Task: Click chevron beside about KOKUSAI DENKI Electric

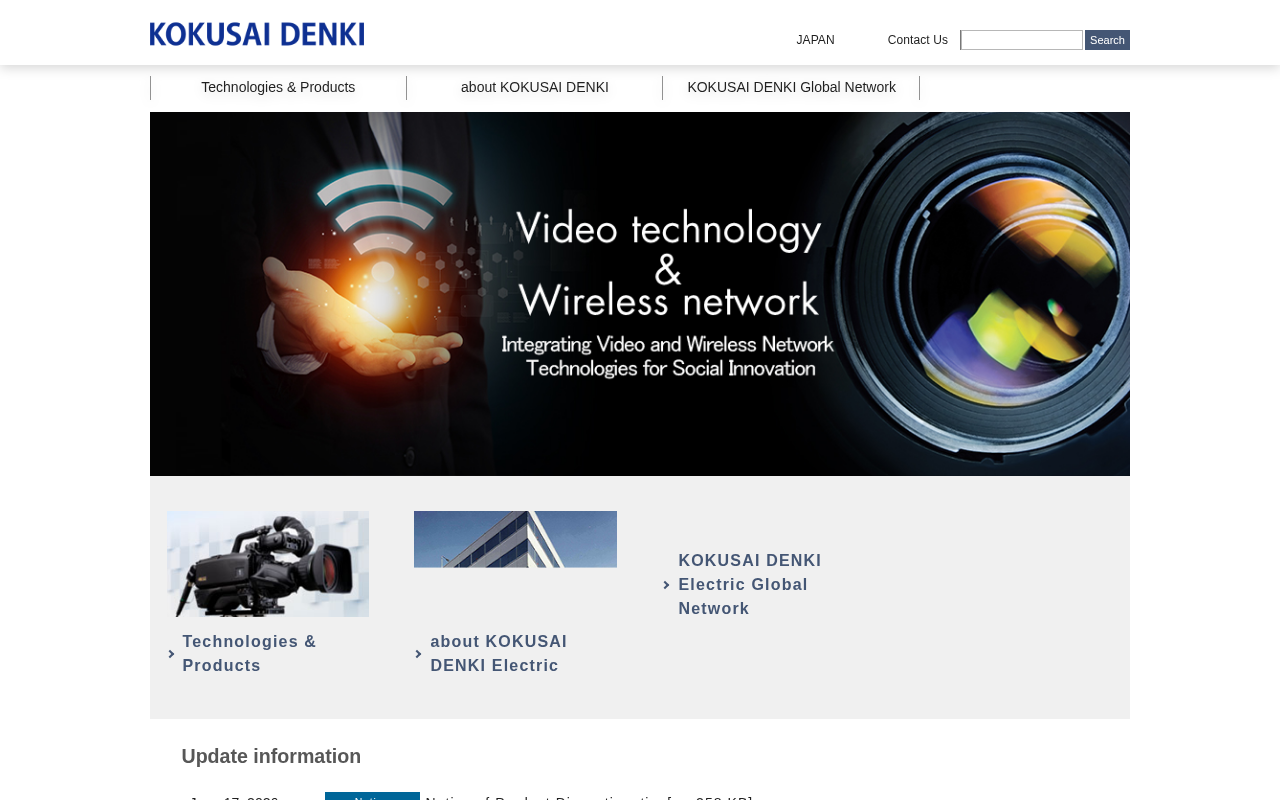Action: (x=419, y=654)
